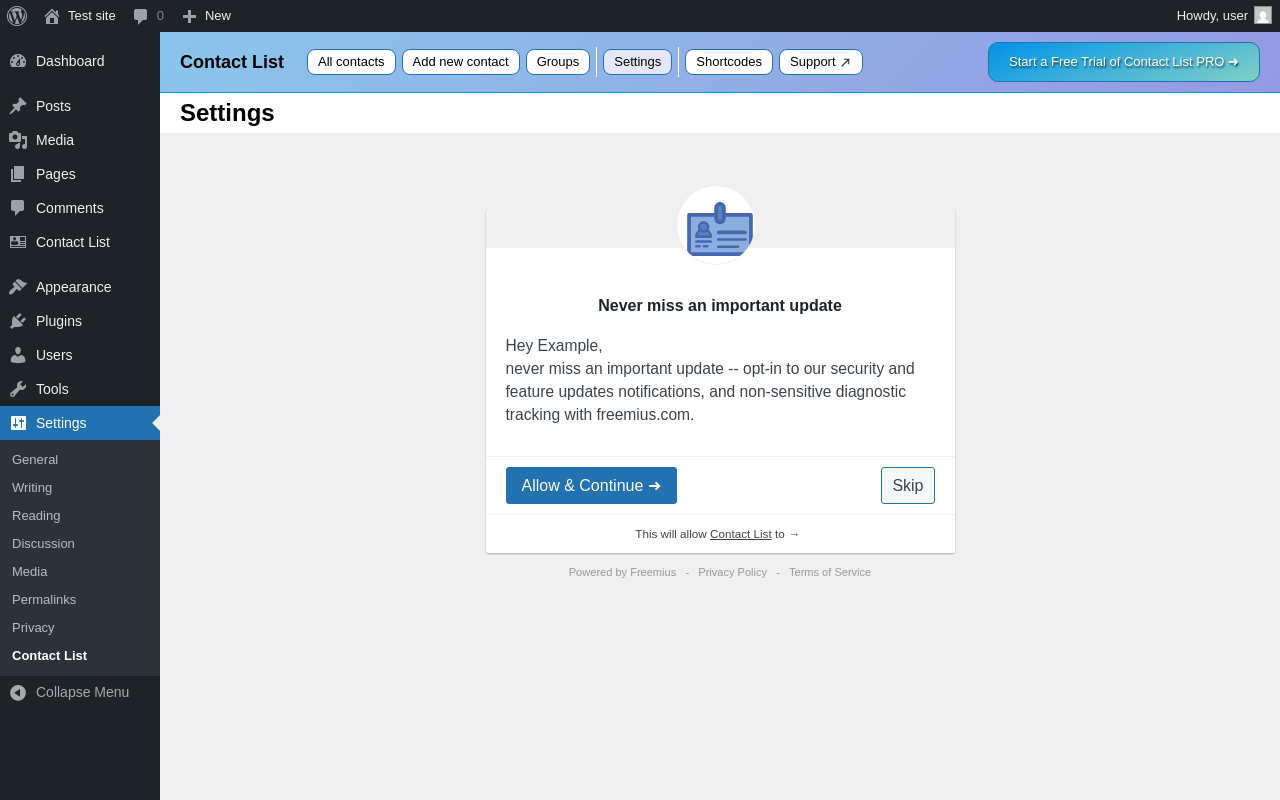Open Plugins menu item
The height and width of the screenshot is (800, 1280).
click(x=80, y=321)
